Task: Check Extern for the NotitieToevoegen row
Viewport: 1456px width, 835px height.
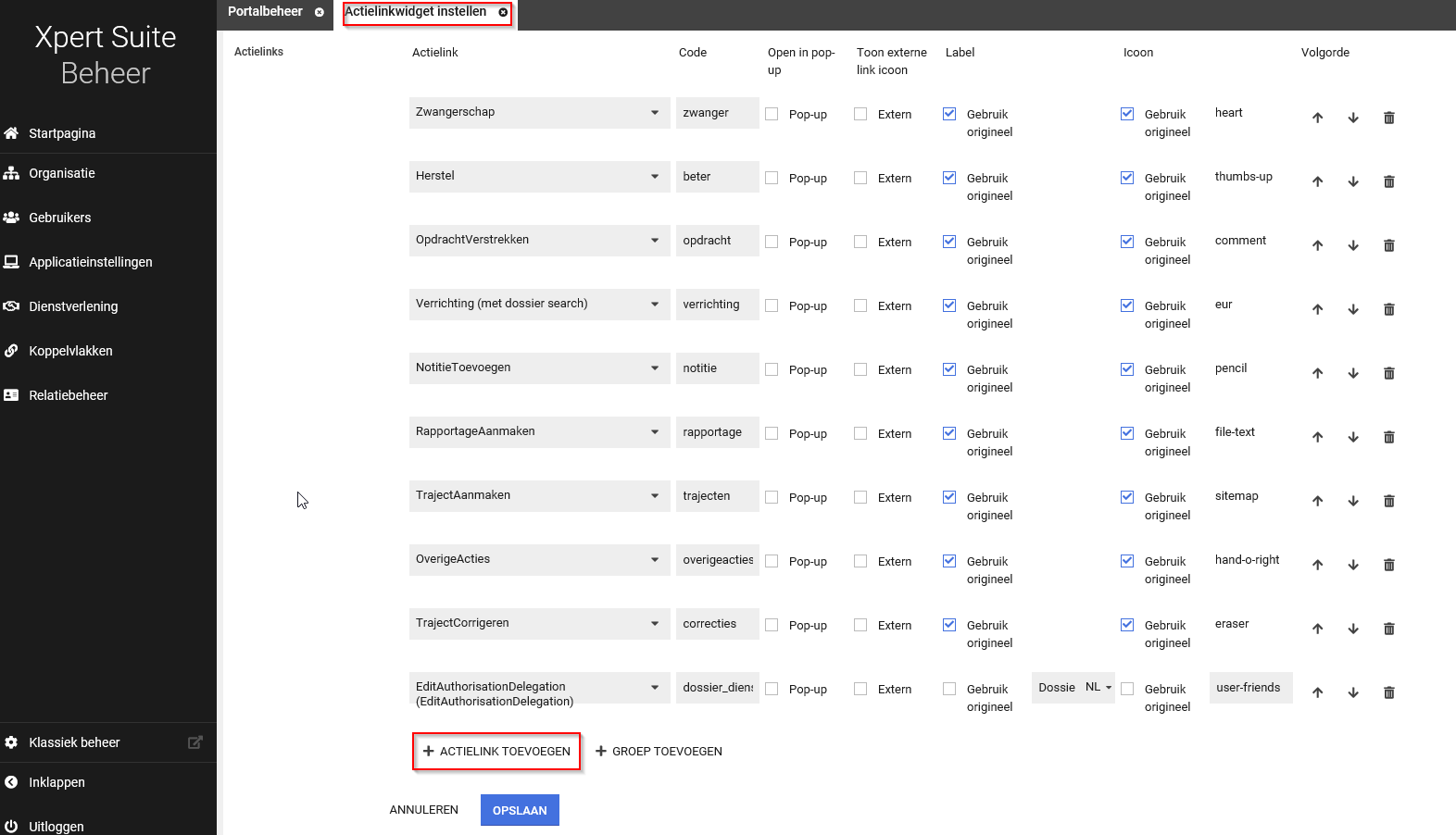Action: click(x=860, y=369)
